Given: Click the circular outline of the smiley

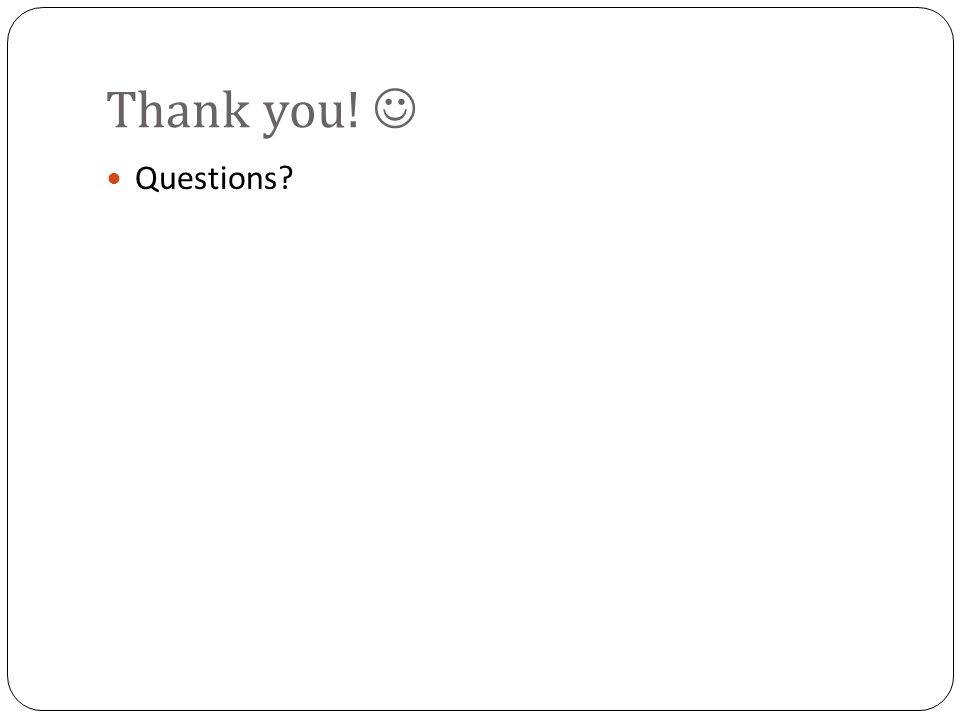Looking at the screenshot, I should click(375, 108).
